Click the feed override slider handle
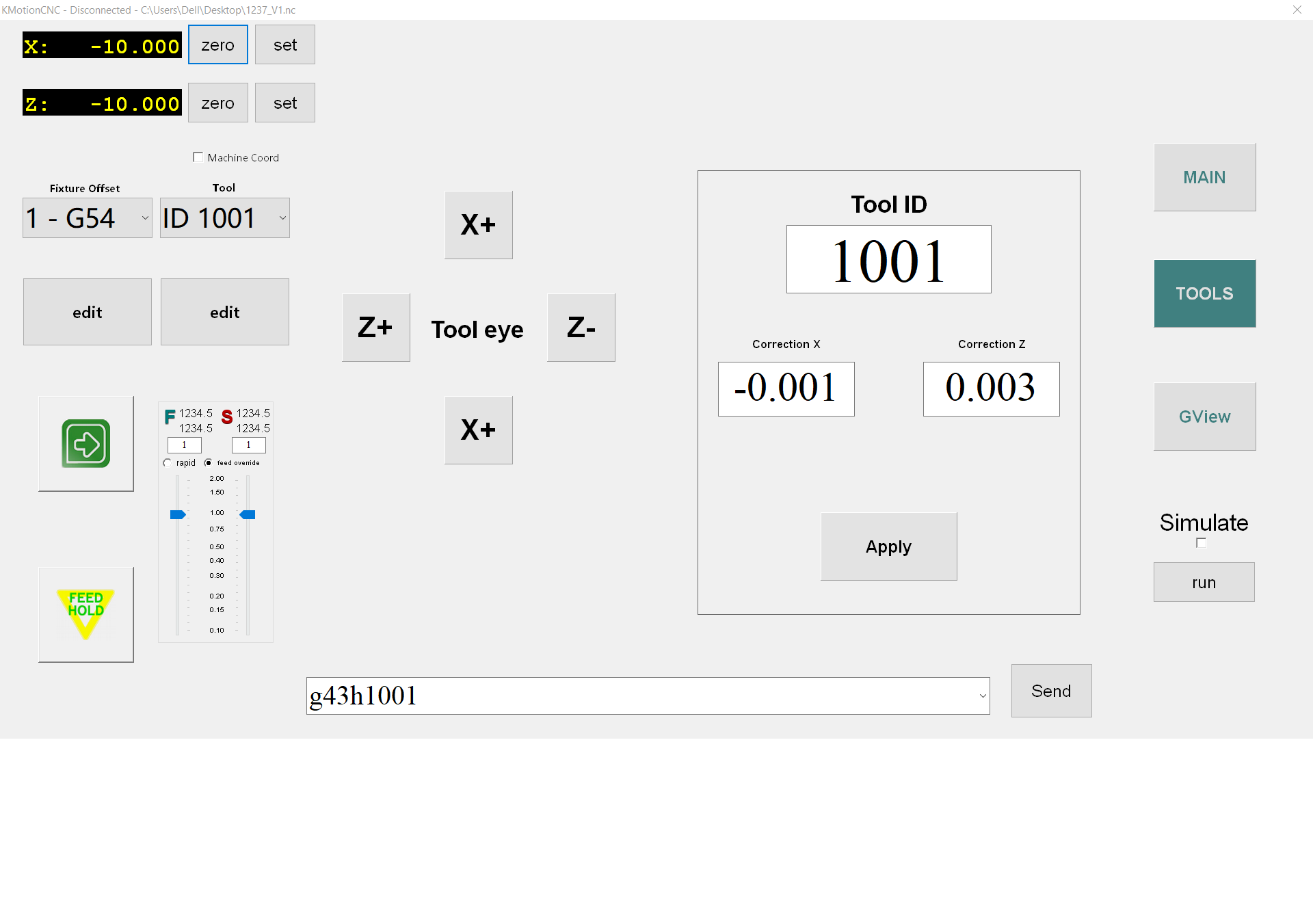 [178, 514]
